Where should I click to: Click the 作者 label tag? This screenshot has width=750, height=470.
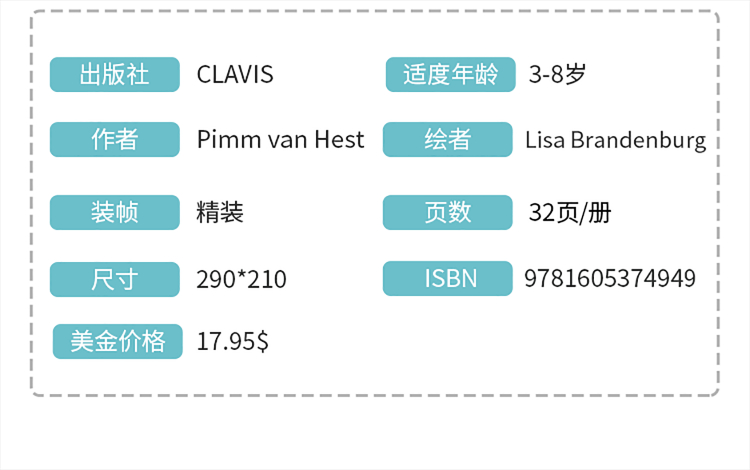click(x=114, y=139)
